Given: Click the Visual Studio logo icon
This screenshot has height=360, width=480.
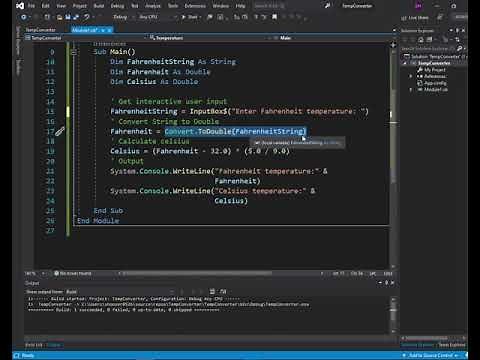Looking at the screenshot, I should tap(20, 6).
